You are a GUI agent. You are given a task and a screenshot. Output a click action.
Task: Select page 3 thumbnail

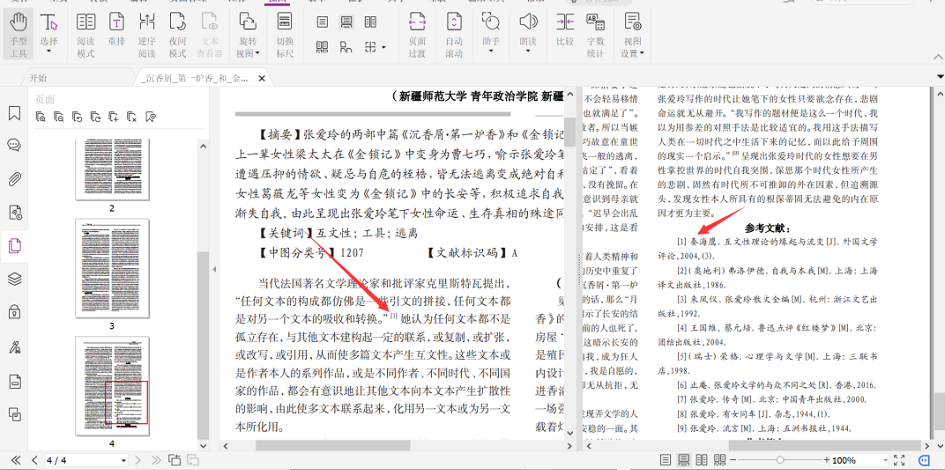[112, 268]
